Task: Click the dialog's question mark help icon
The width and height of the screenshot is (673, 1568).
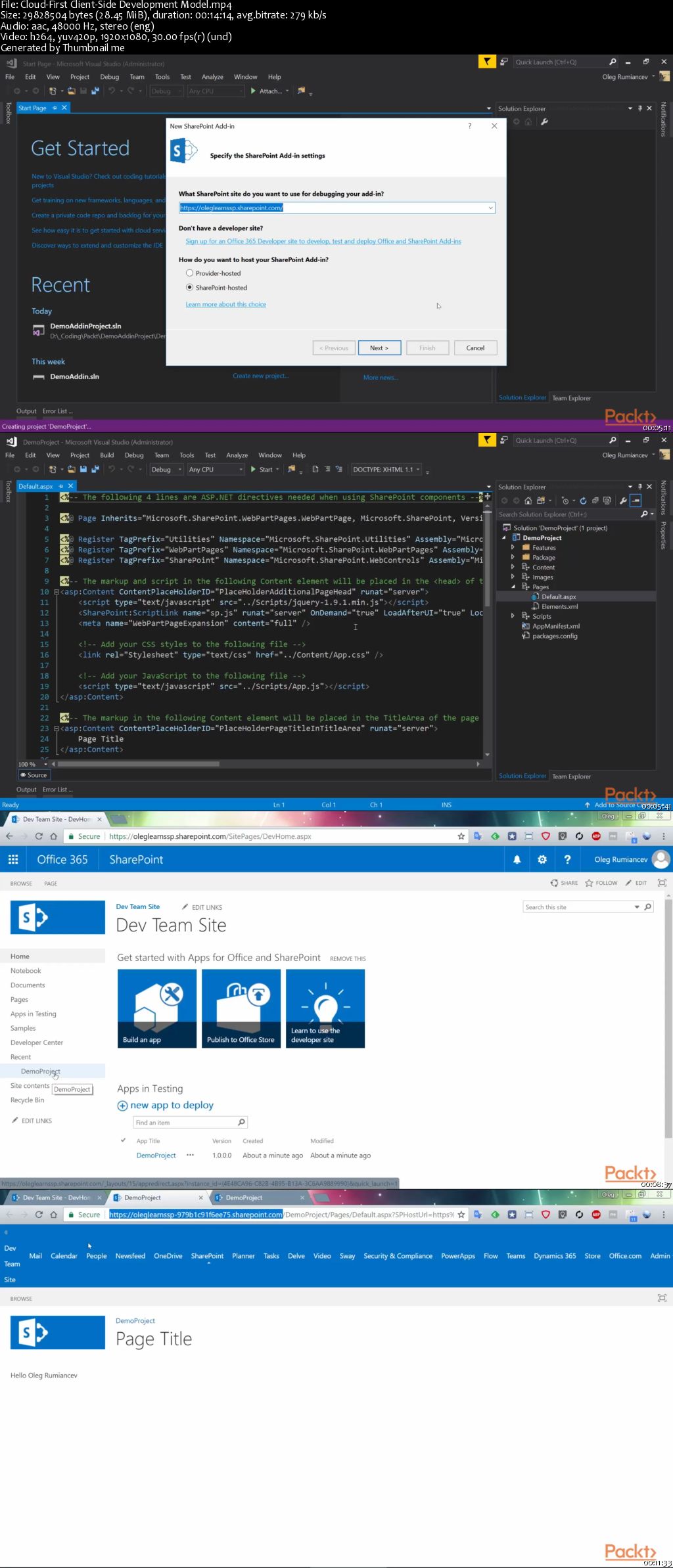Action: (x=469, y=126)
